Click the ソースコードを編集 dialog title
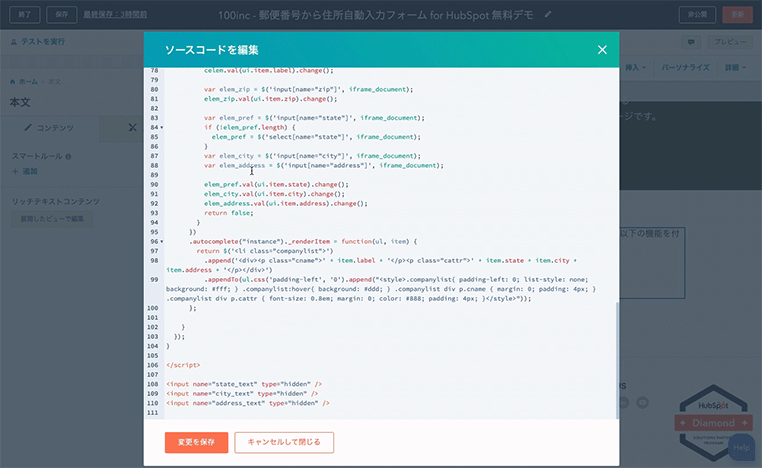 (211, 50)
